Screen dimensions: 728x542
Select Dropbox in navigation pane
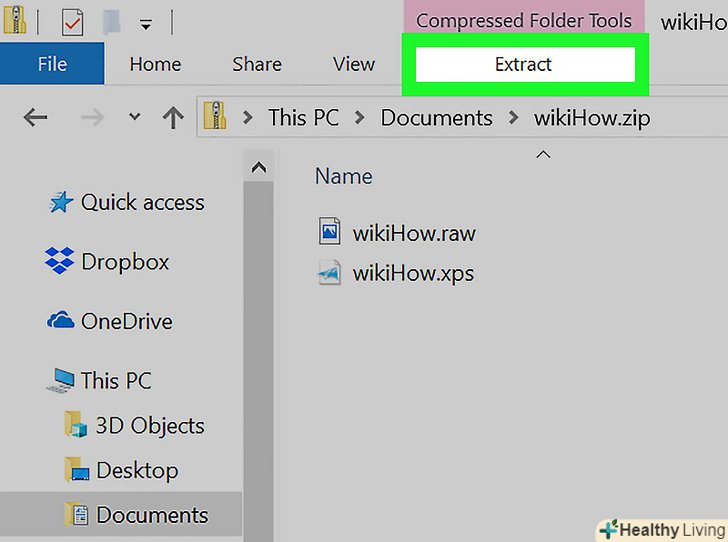pyautogui.click(x=125, y=261)
